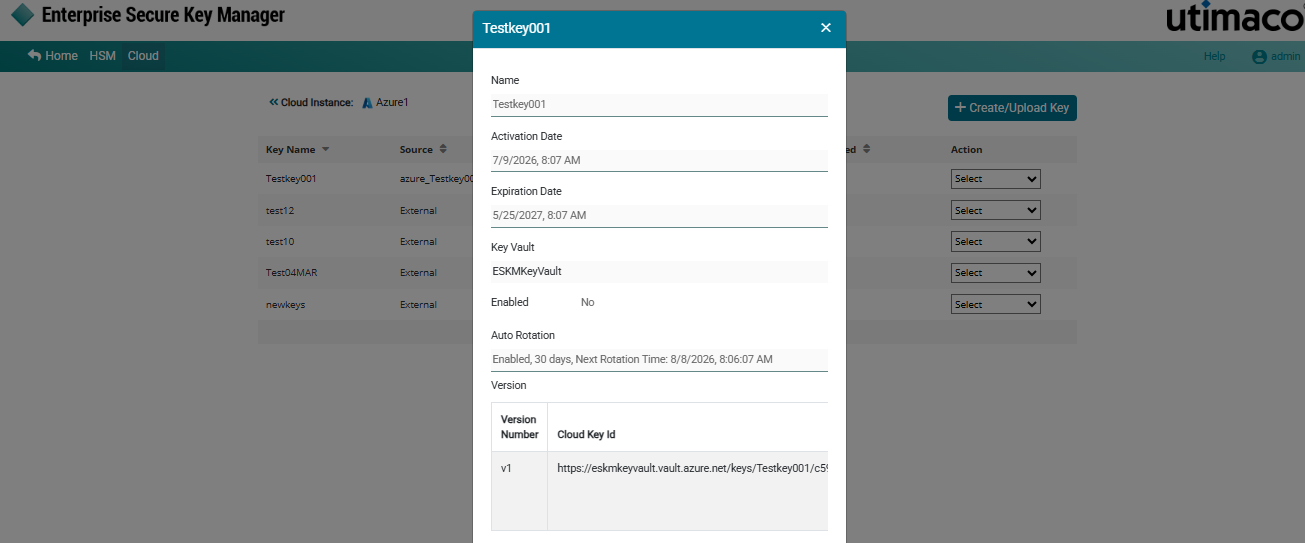Click the Home back-arrow icon

coord(35,56)
